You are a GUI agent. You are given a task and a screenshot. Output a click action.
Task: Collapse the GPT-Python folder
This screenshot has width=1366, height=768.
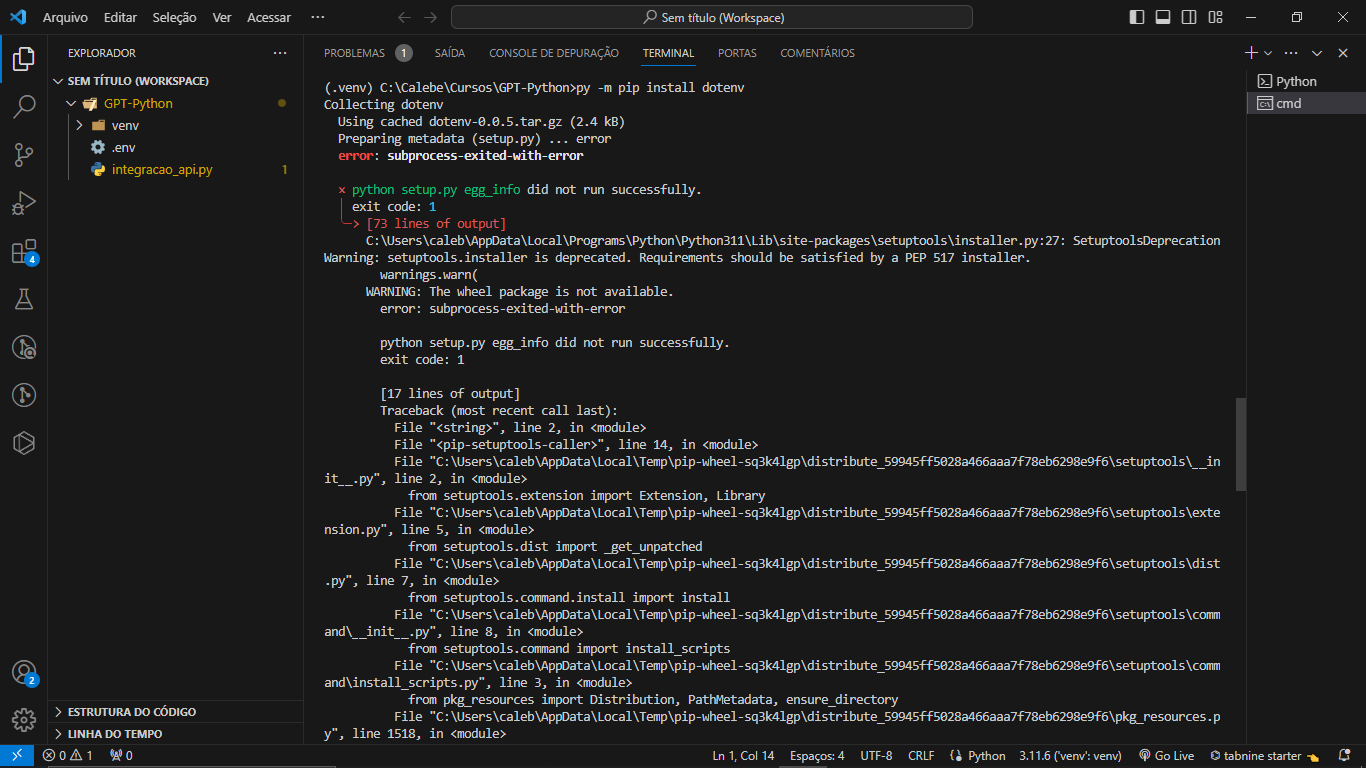click(176, 103)
